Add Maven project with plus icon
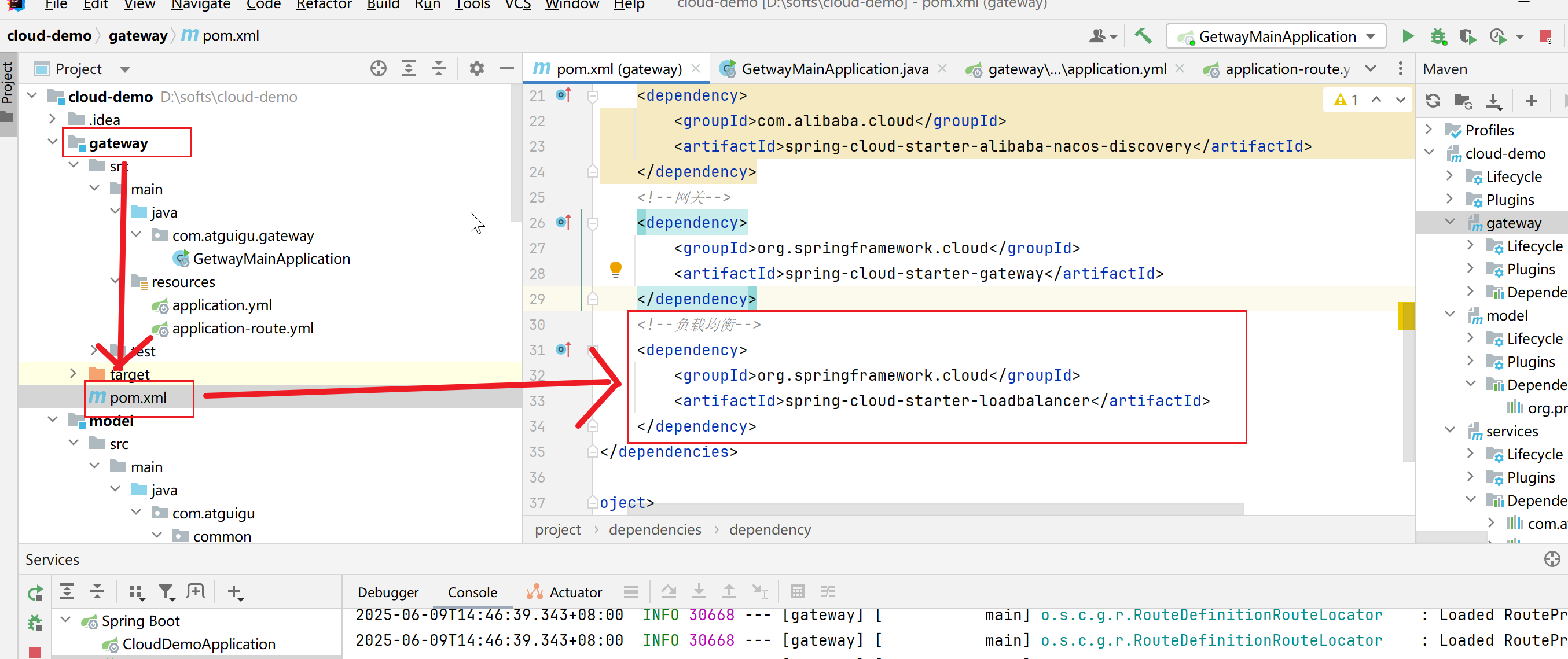This screenshot has width=1568, height=659. 1532,101
